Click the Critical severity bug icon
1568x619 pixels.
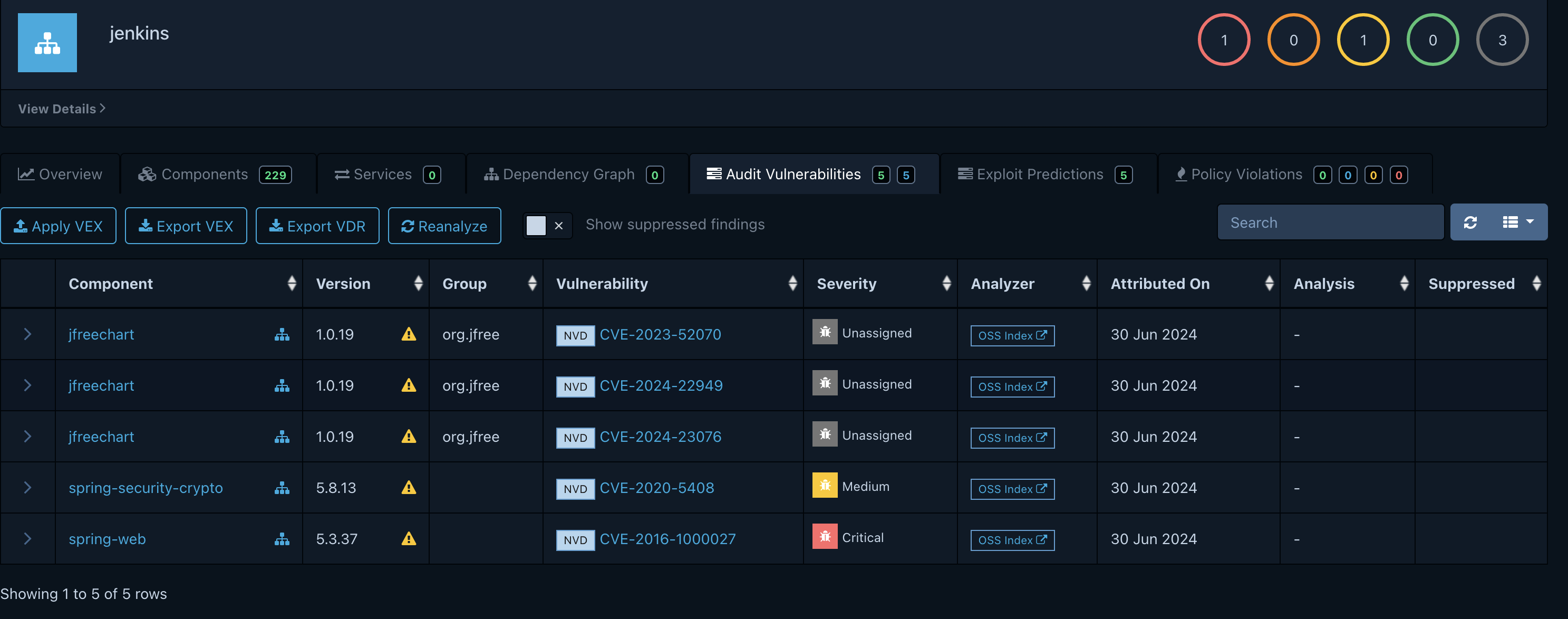click(x=825, y=536)
